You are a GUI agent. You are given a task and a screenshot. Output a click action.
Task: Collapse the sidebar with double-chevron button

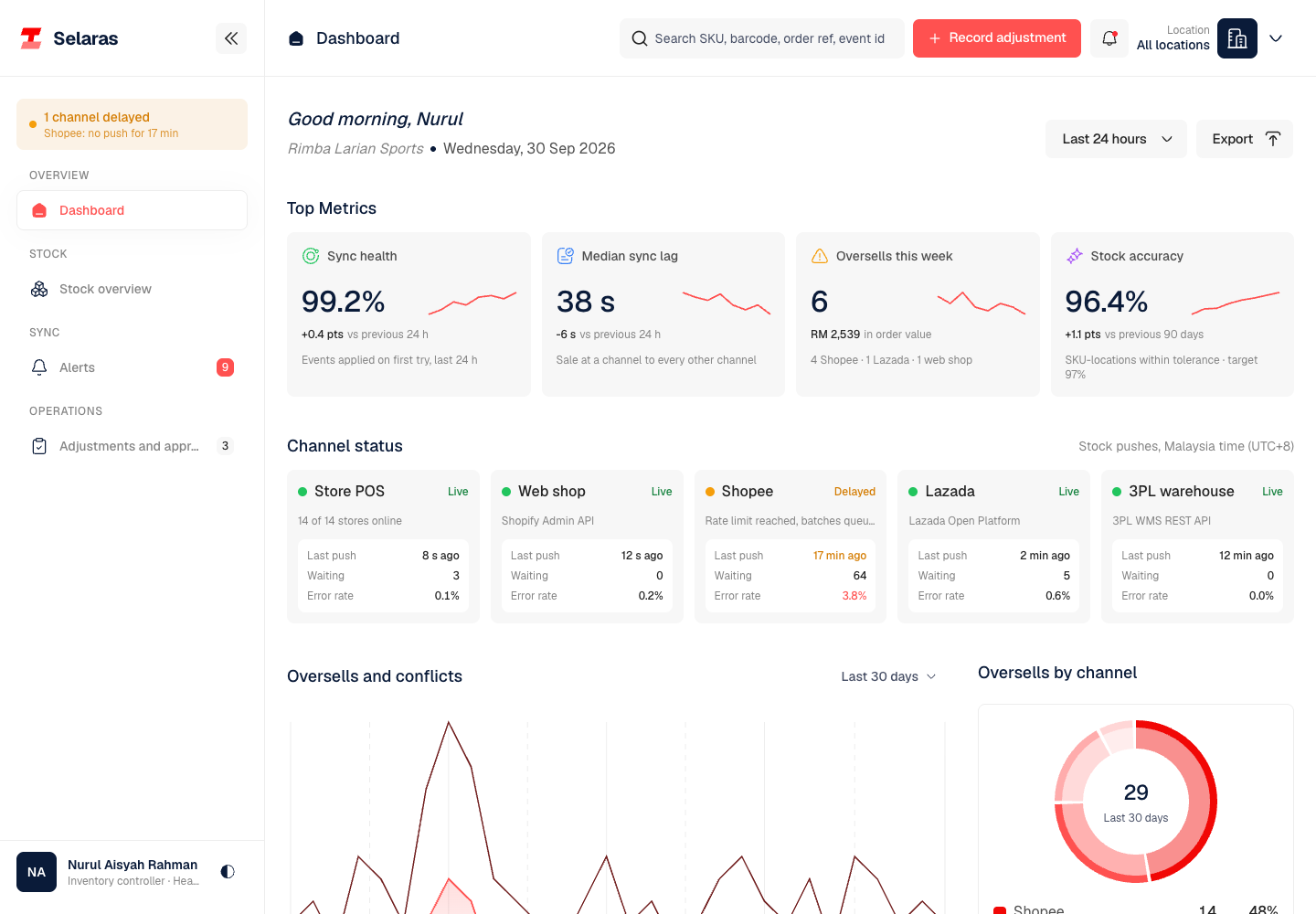[231, 38]
